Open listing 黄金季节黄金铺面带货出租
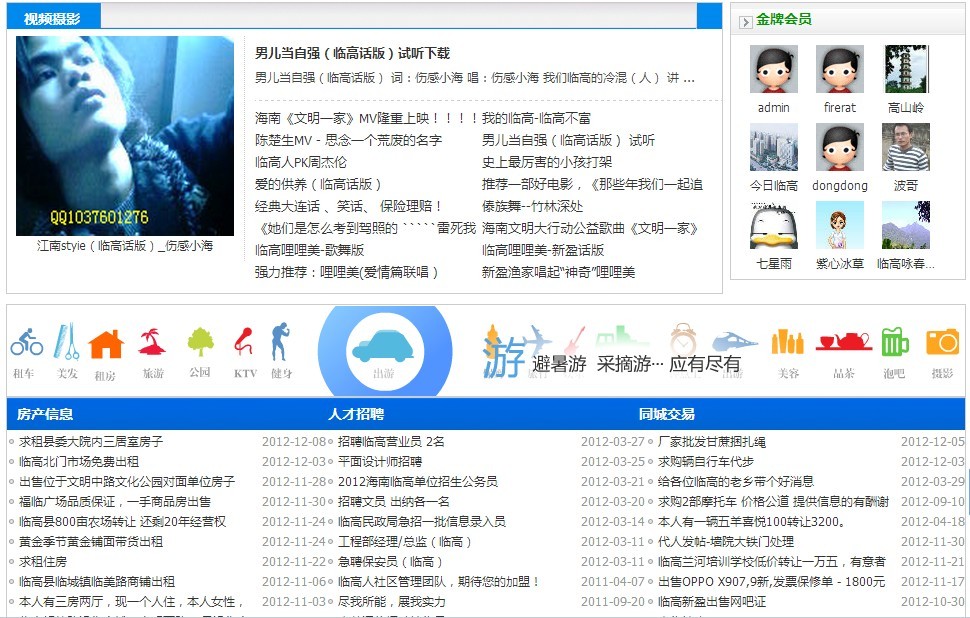 [x=91, y=542]
